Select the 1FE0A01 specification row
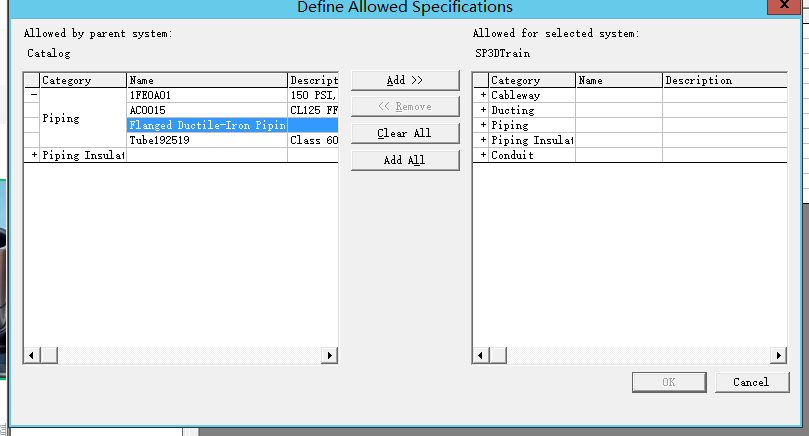Screen dimensions: 809x436 (x=207, y=95)
